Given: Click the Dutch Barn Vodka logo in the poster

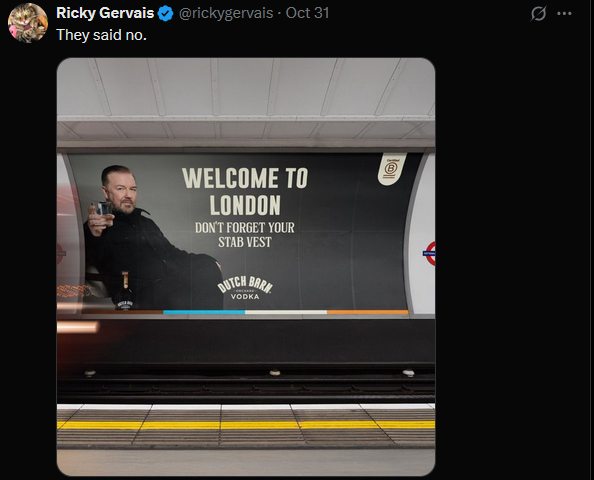Looking at the screenshot, I should 245,288.
